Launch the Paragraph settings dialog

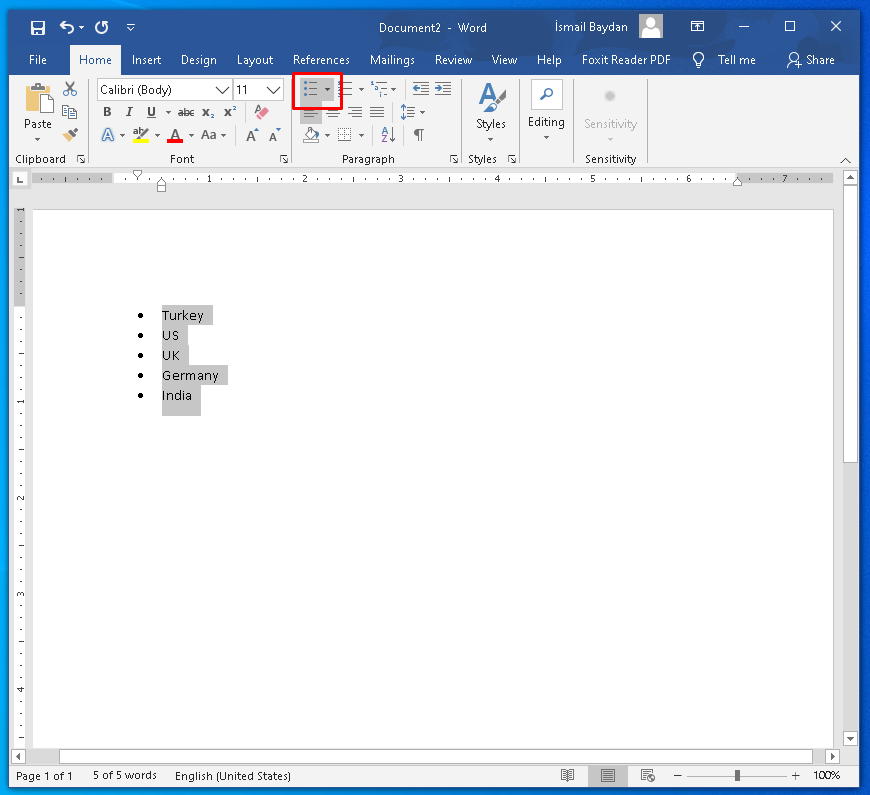click(x=454, y=159)
